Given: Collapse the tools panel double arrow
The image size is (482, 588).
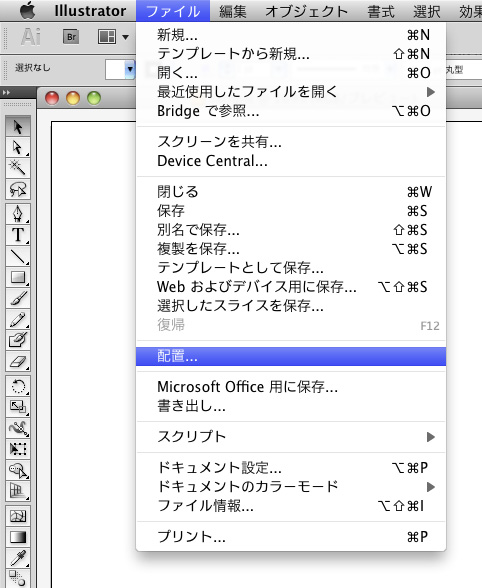Looking at the screenshot, I should click(x=6, y=92).
